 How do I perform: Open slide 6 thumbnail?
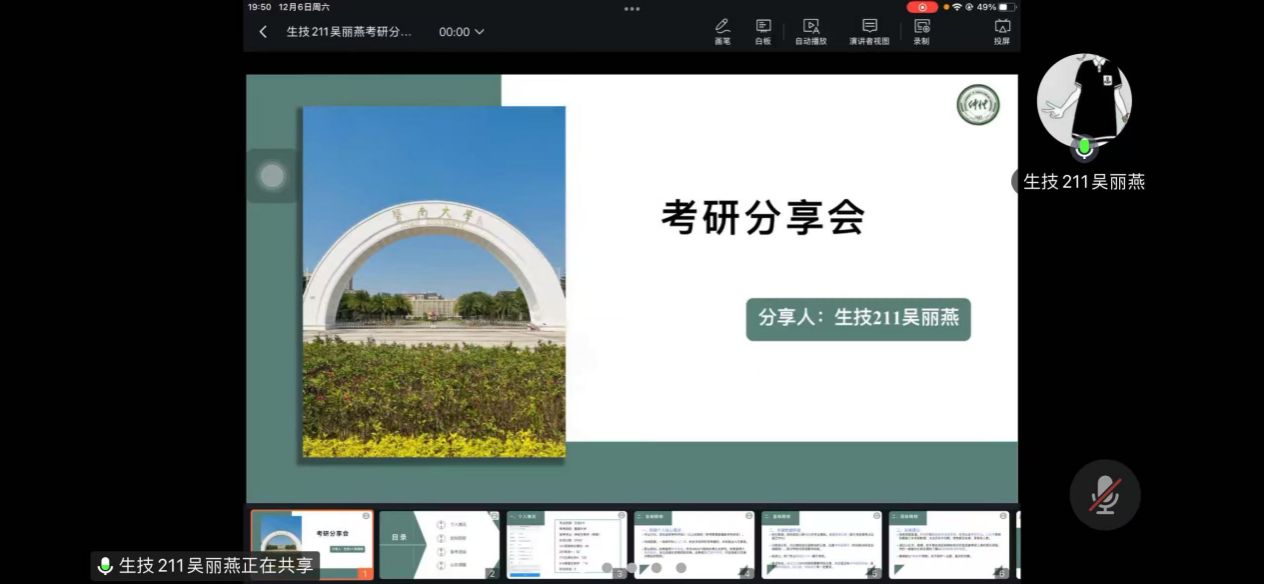point(948,545)
